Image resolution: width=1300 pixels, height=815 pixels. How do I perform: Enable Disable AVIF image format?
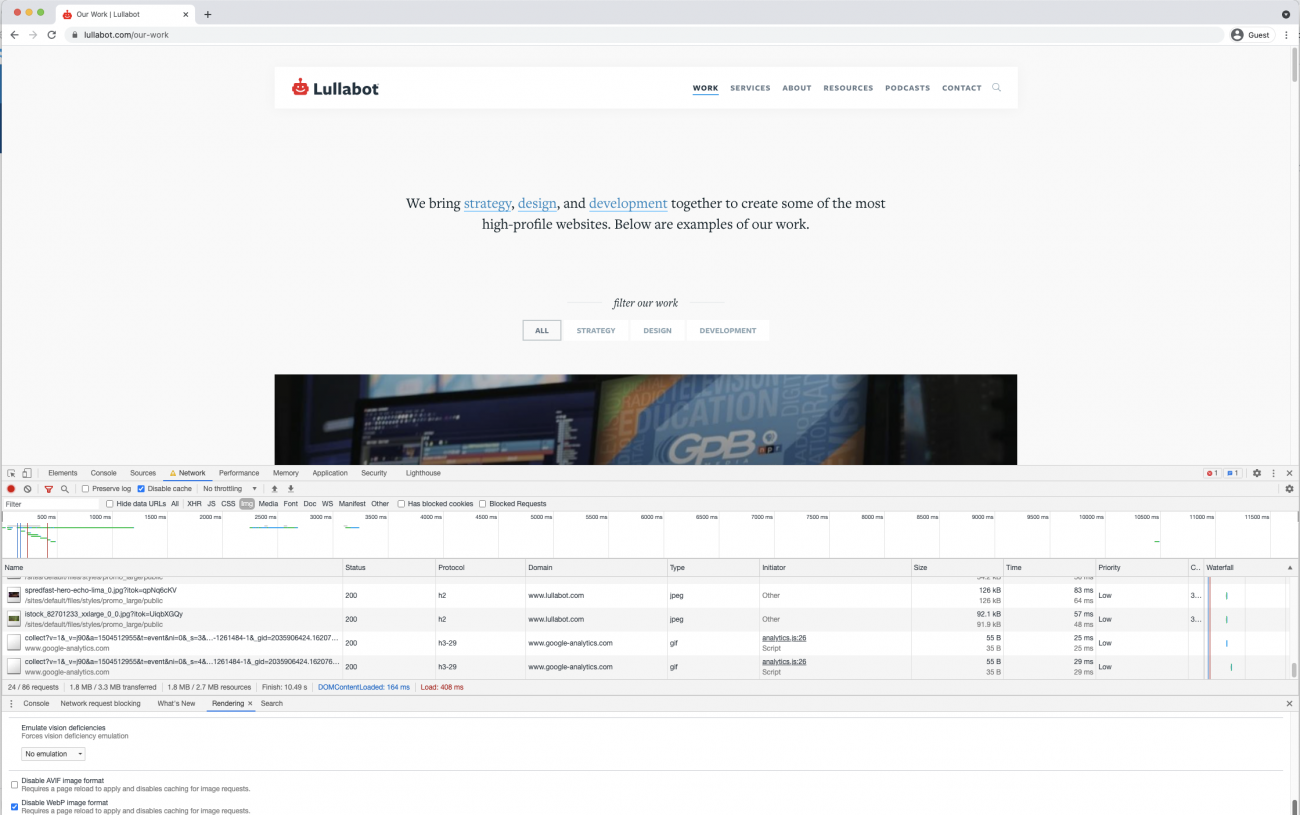point(14,785)
